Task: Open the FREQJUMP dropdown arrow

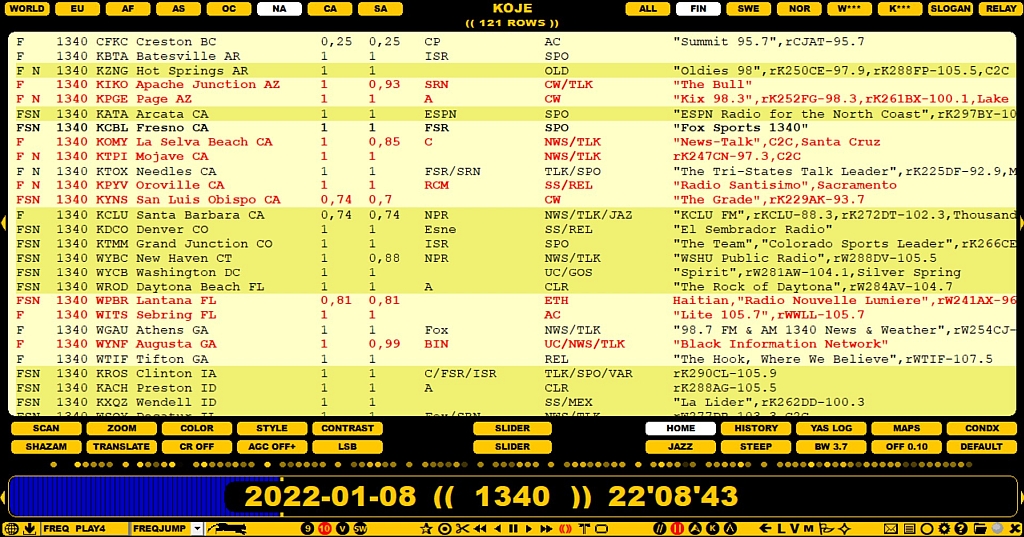Action: click(x=196, y=528)
